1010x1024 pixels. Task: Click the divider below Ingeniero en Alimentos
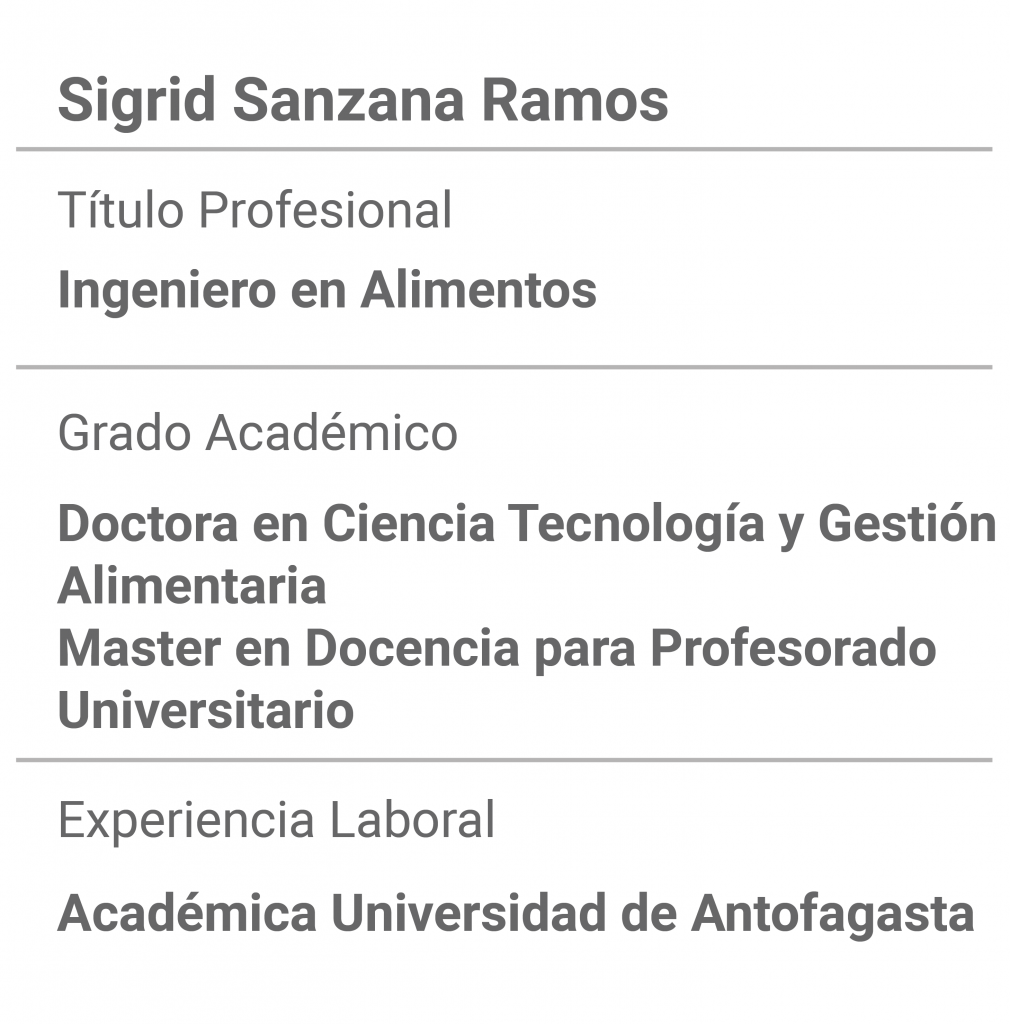click(504, 368)
